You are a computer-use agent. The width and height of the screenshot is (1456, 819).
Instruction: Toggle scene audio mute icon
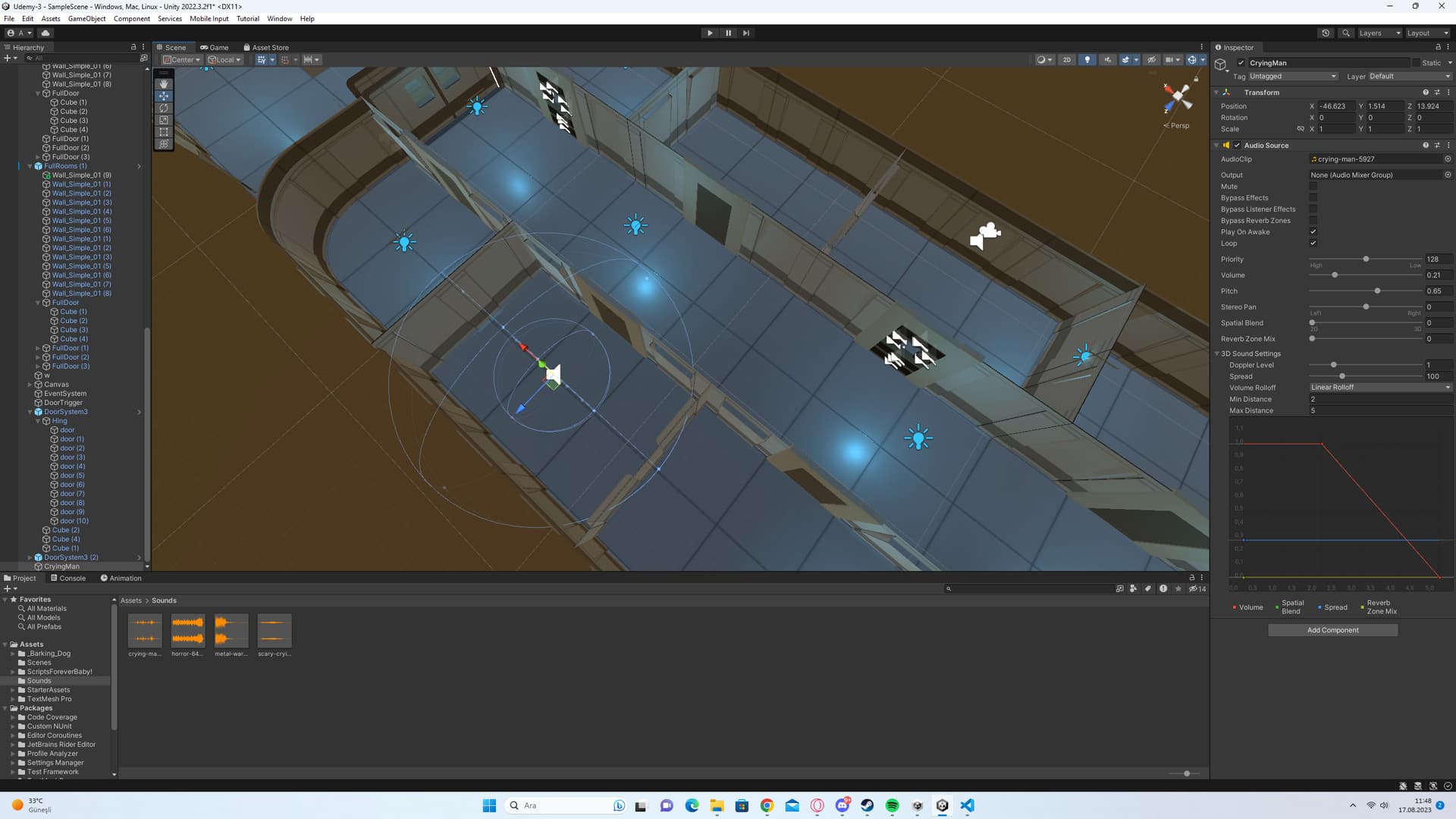point(1108,60)
